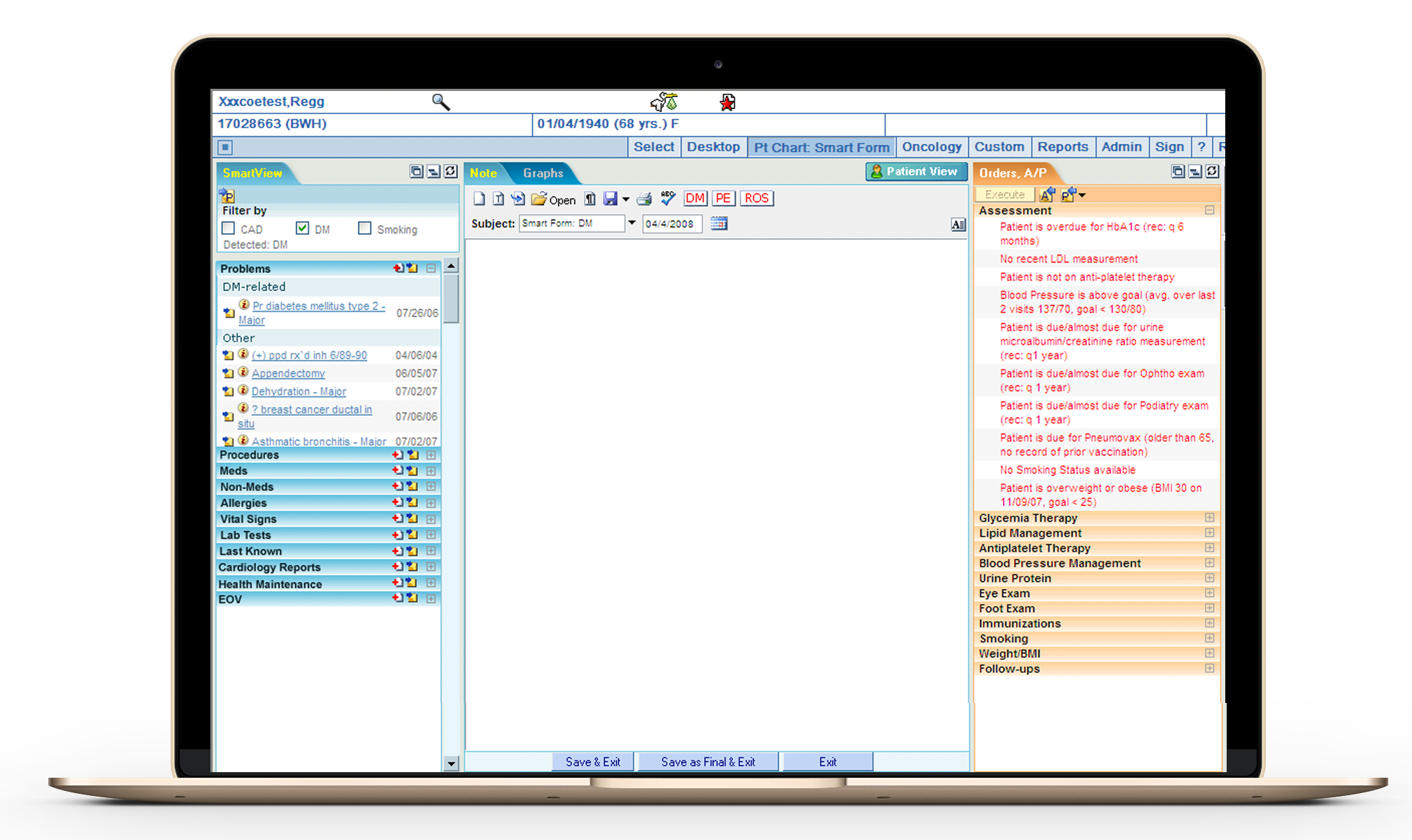Click the spell check icon
This screenshot has height=840, width=1412.
tap(668, 199)
